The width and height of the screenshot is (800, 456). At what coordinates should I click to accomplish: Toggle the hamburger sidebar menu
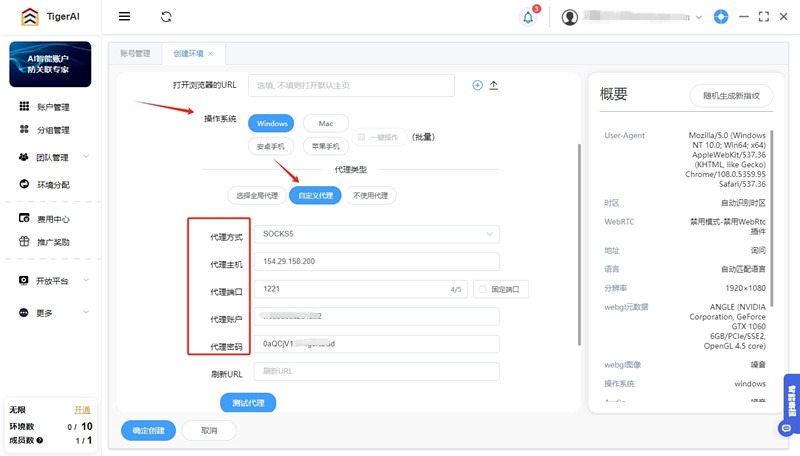pos(124,16)
